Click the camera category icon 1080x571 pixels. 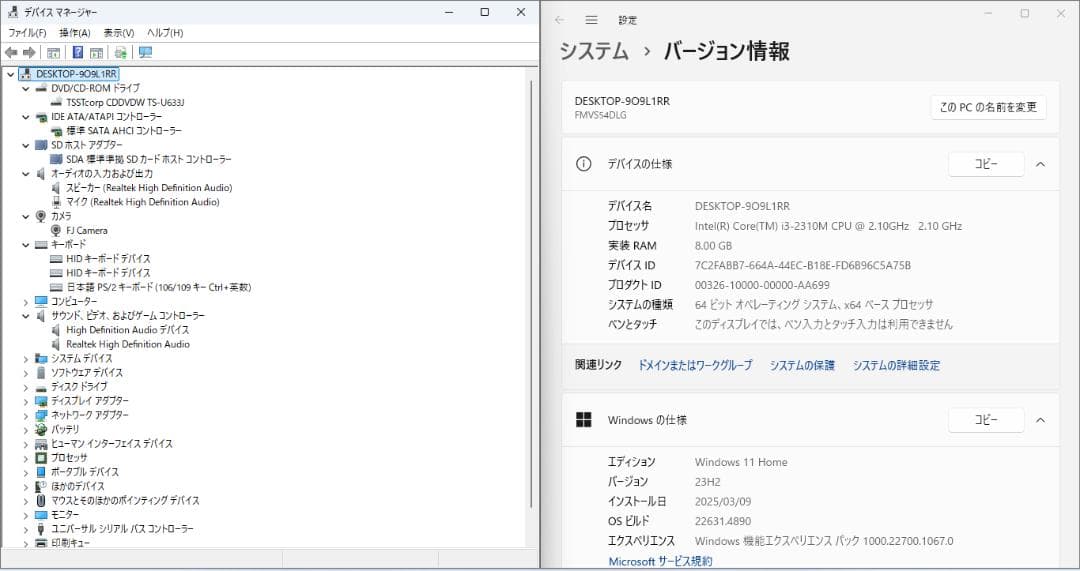[x=41, y=216]
